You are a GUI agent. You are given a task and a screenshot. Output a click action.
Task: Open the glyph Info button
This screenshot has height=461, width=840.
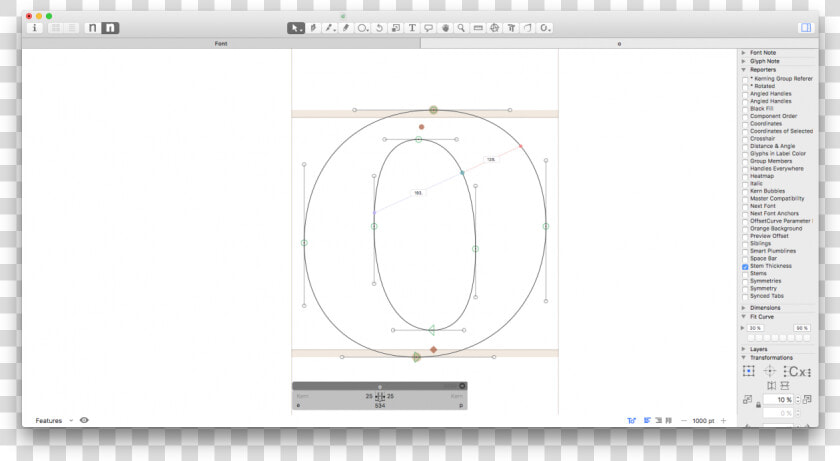tap(35, 28)
